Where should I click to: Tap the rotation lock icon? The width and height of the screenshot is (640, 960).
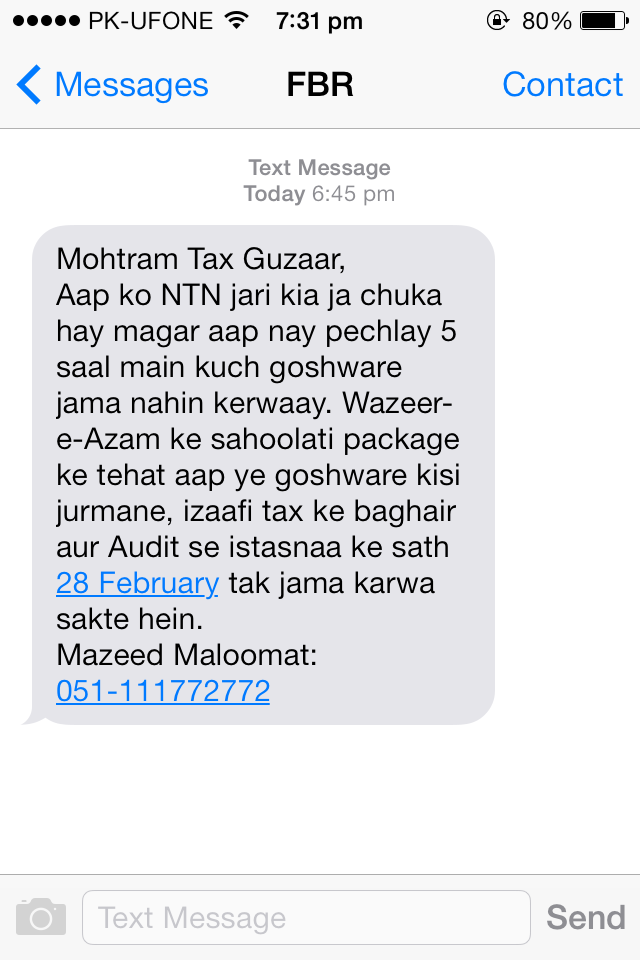(x=498, y=21)
